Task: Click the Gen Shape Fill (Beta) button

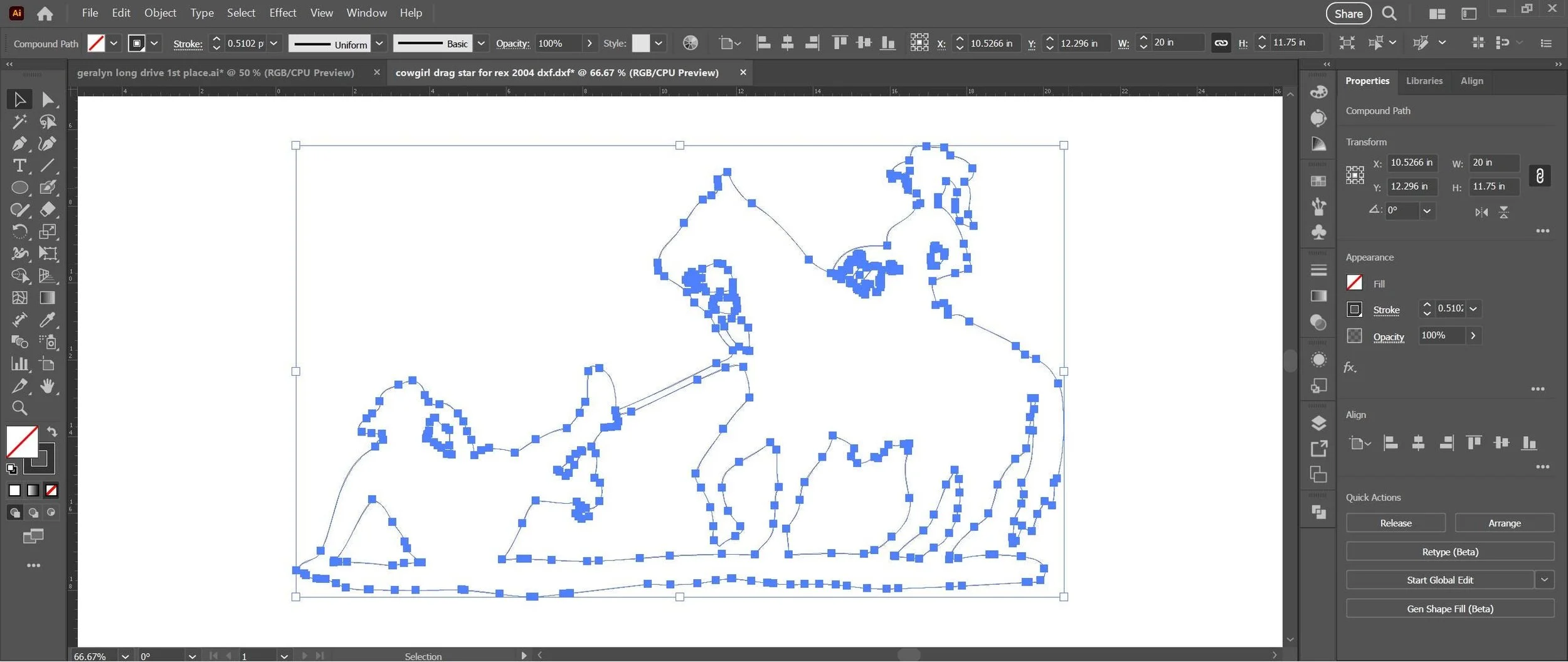Action: pyautogui.click(x=1450, y=609)
